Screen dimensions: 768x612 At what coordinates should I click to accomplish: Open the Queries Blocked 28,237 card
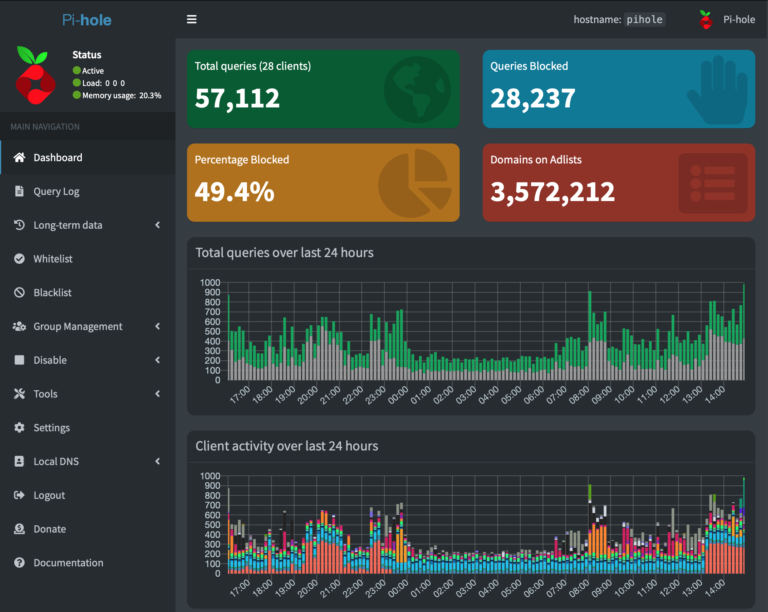click(619, 89)
